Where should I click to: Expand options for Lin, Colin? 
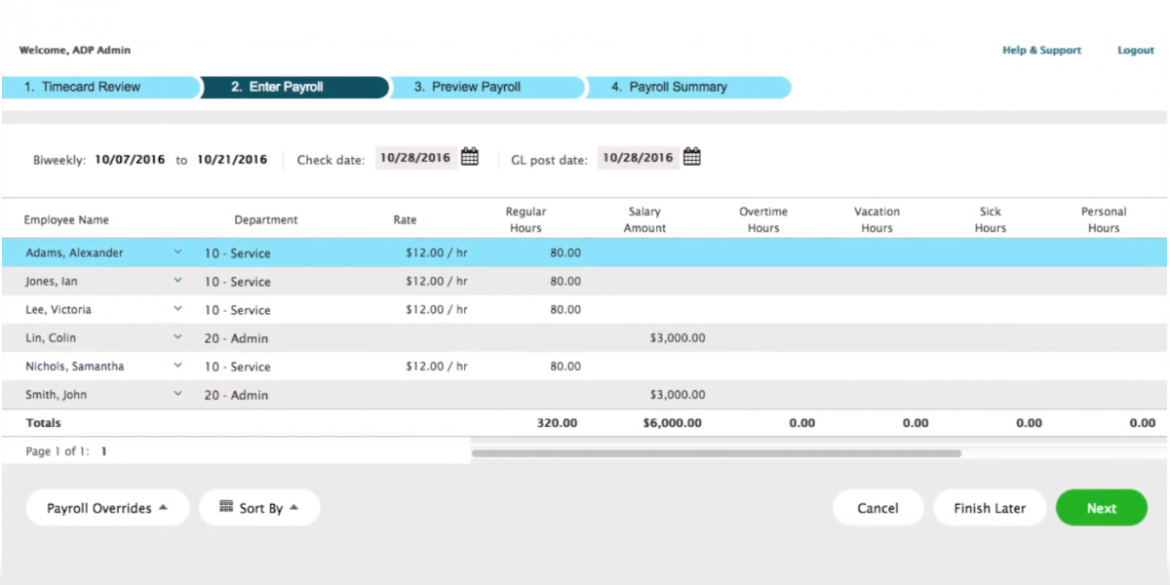coord(177,338)
